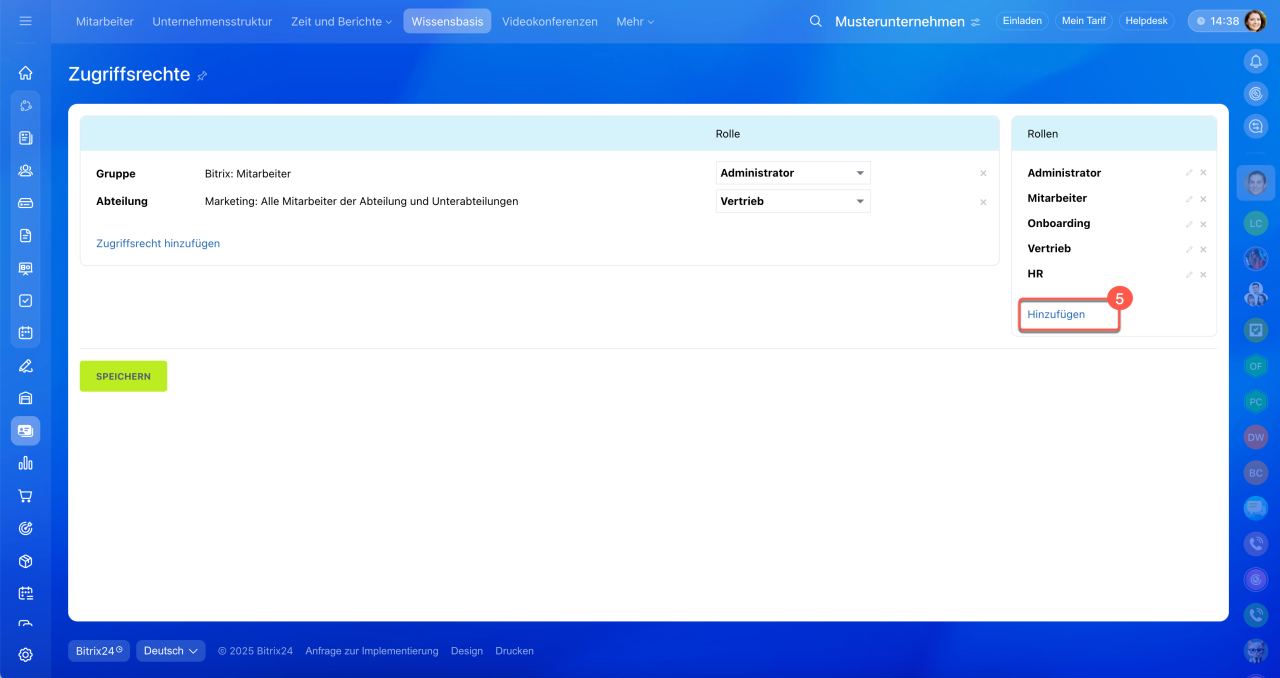Switch to the Videokonferenzen tab

click(x=549, y=21)
